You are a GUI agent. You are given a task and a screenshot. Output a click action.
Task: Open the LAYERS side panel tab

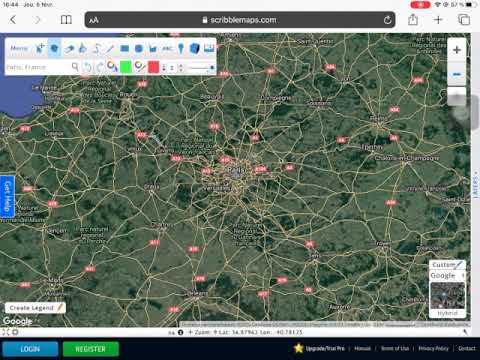point(475,185)
